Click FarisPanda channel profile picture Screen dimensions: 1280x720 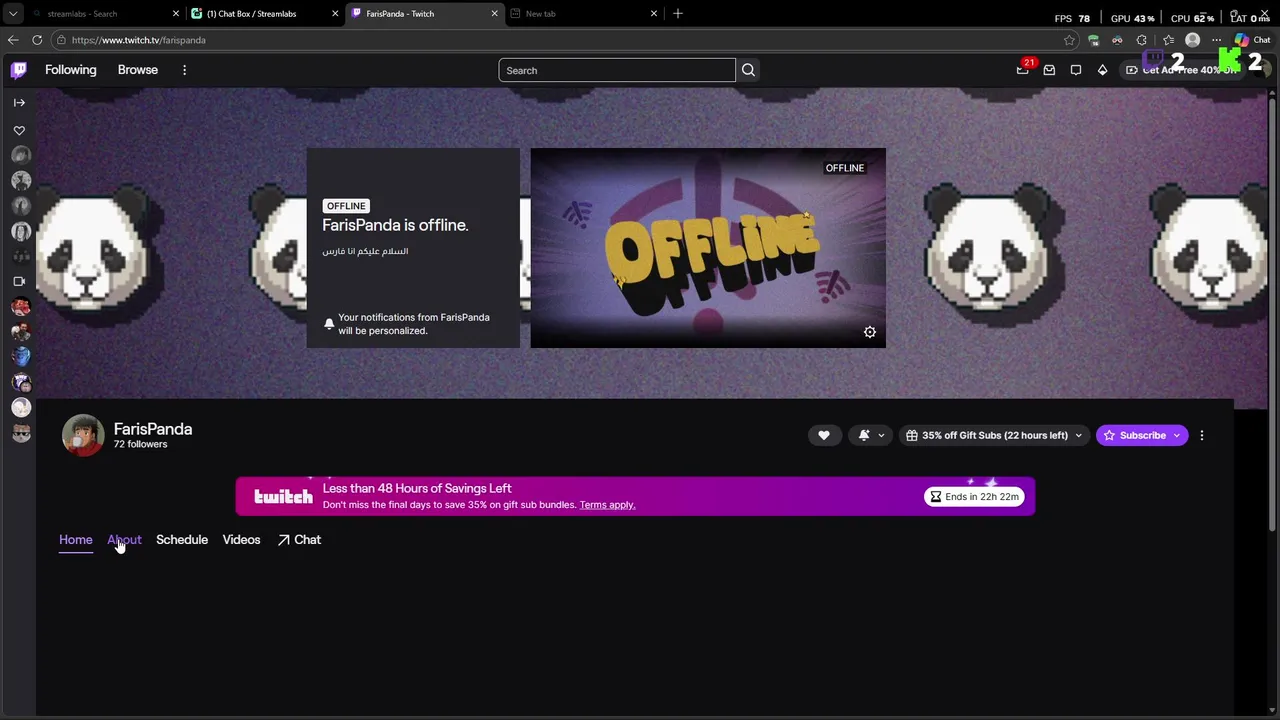(83, 435)
